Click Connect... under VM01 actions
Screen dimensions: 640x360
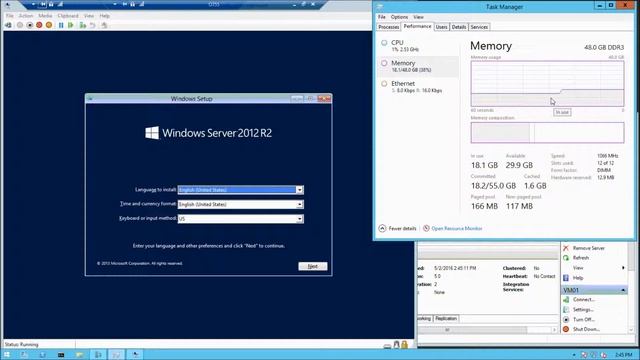point(584,300)
